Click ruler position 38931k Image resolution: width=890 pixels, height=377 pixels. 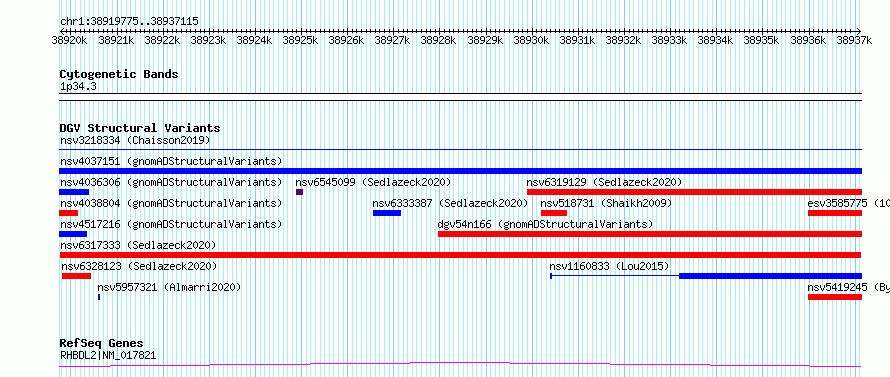click(577, 40)
